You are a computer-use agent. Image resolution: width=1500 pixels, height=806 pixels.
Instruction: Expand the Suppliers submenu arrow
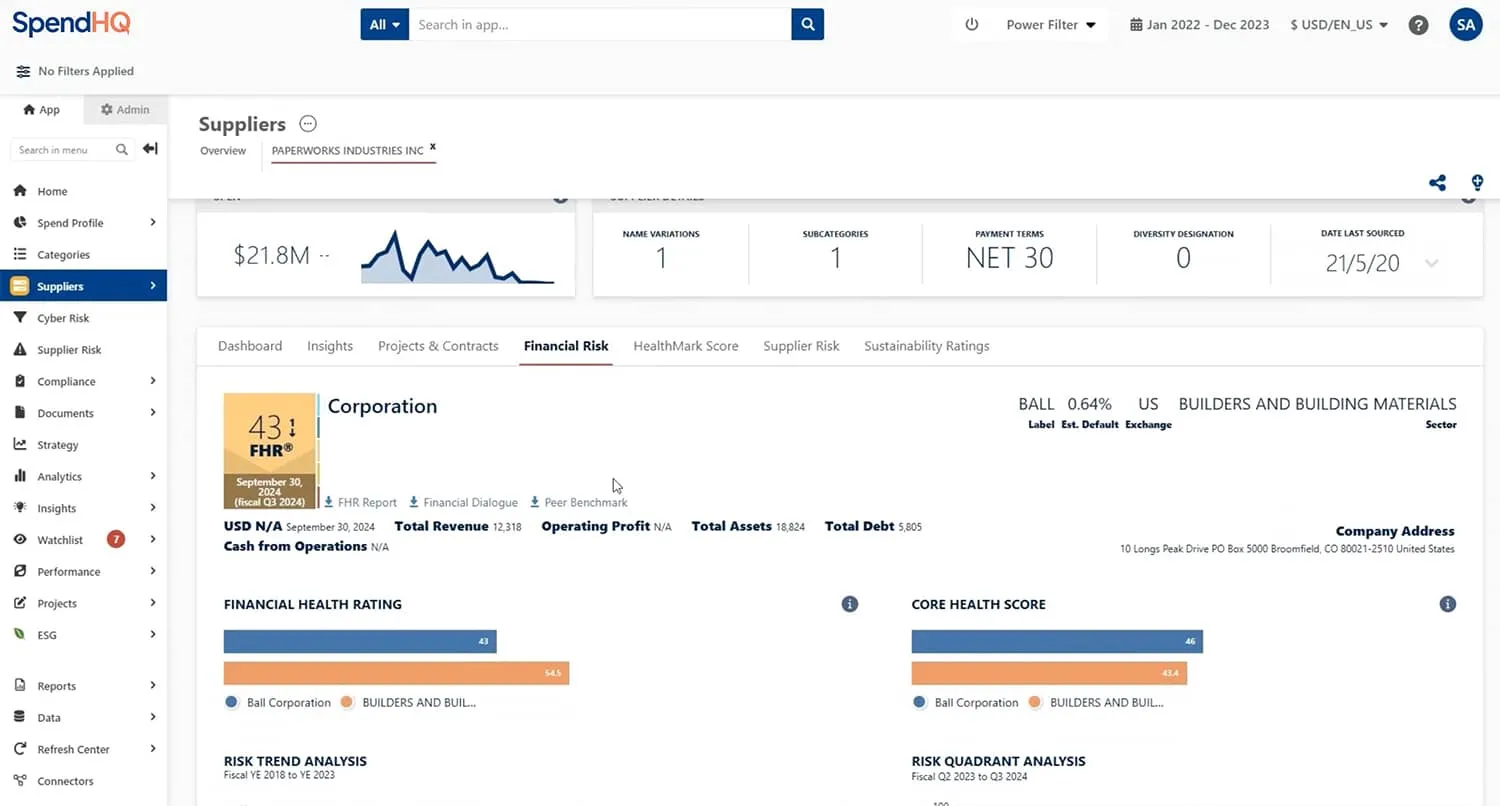click(x=153, y=286)
